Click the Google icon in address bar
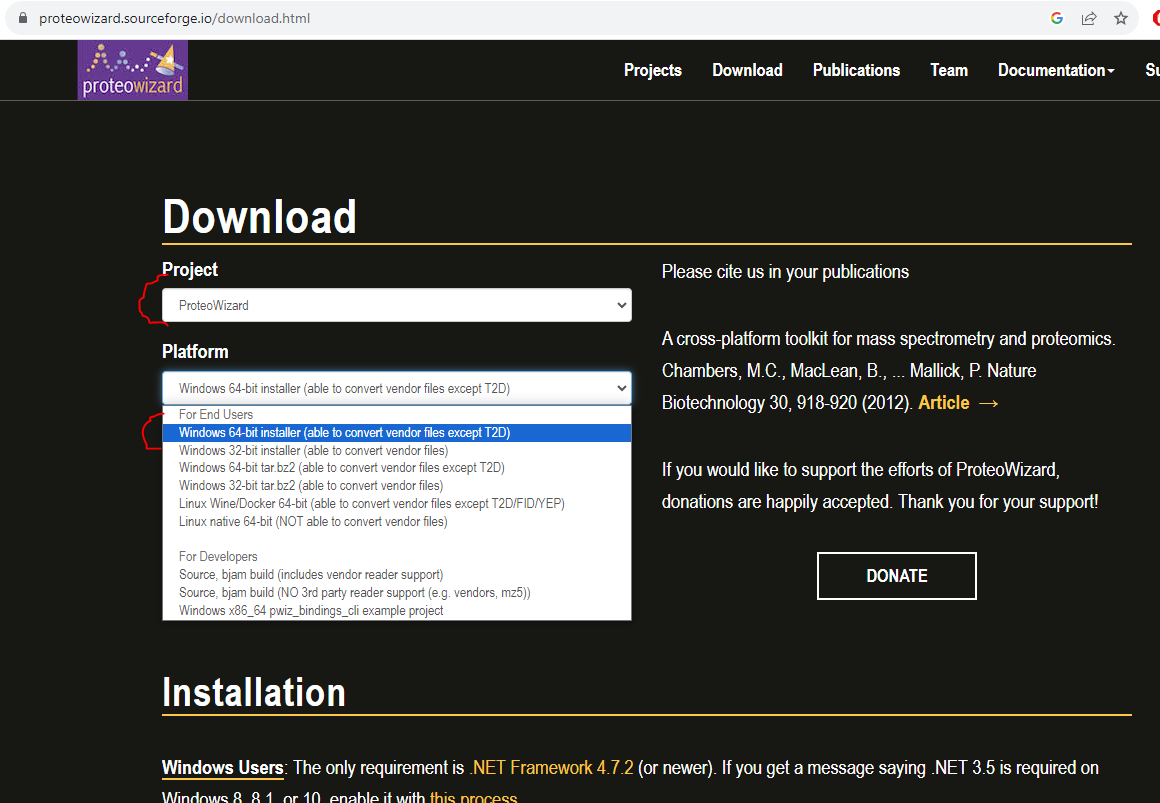Viewport: 1160px width, 803px height. 1056,19
